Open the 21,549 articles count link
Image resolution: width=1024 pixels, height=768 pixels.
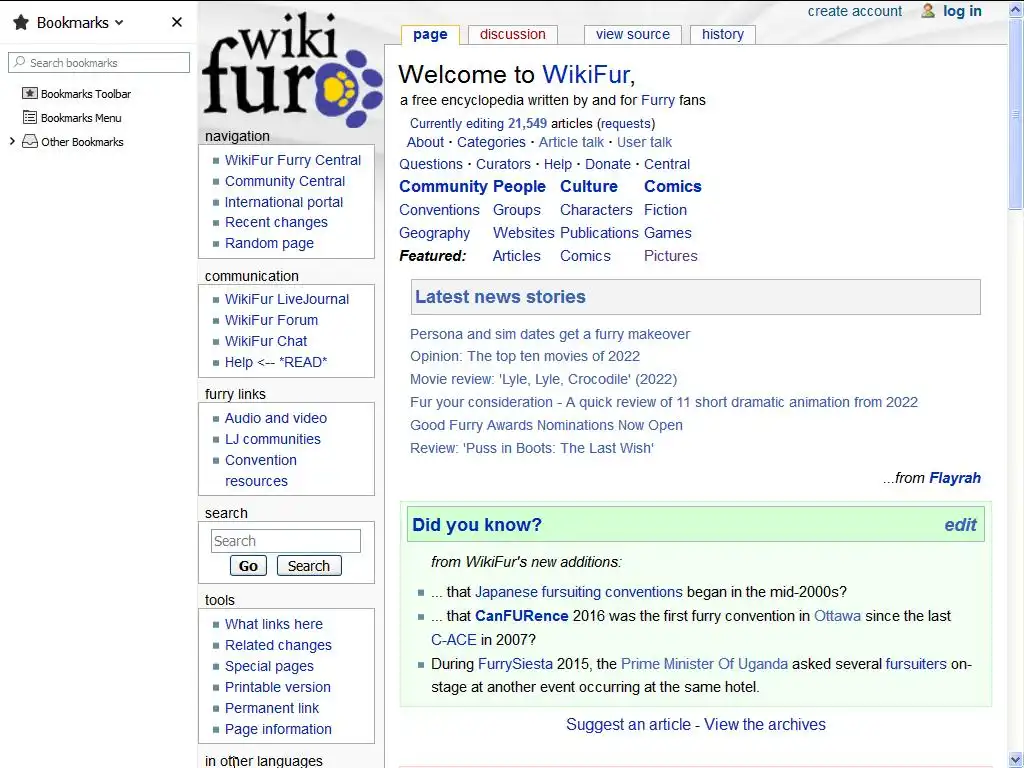(527, 123)
